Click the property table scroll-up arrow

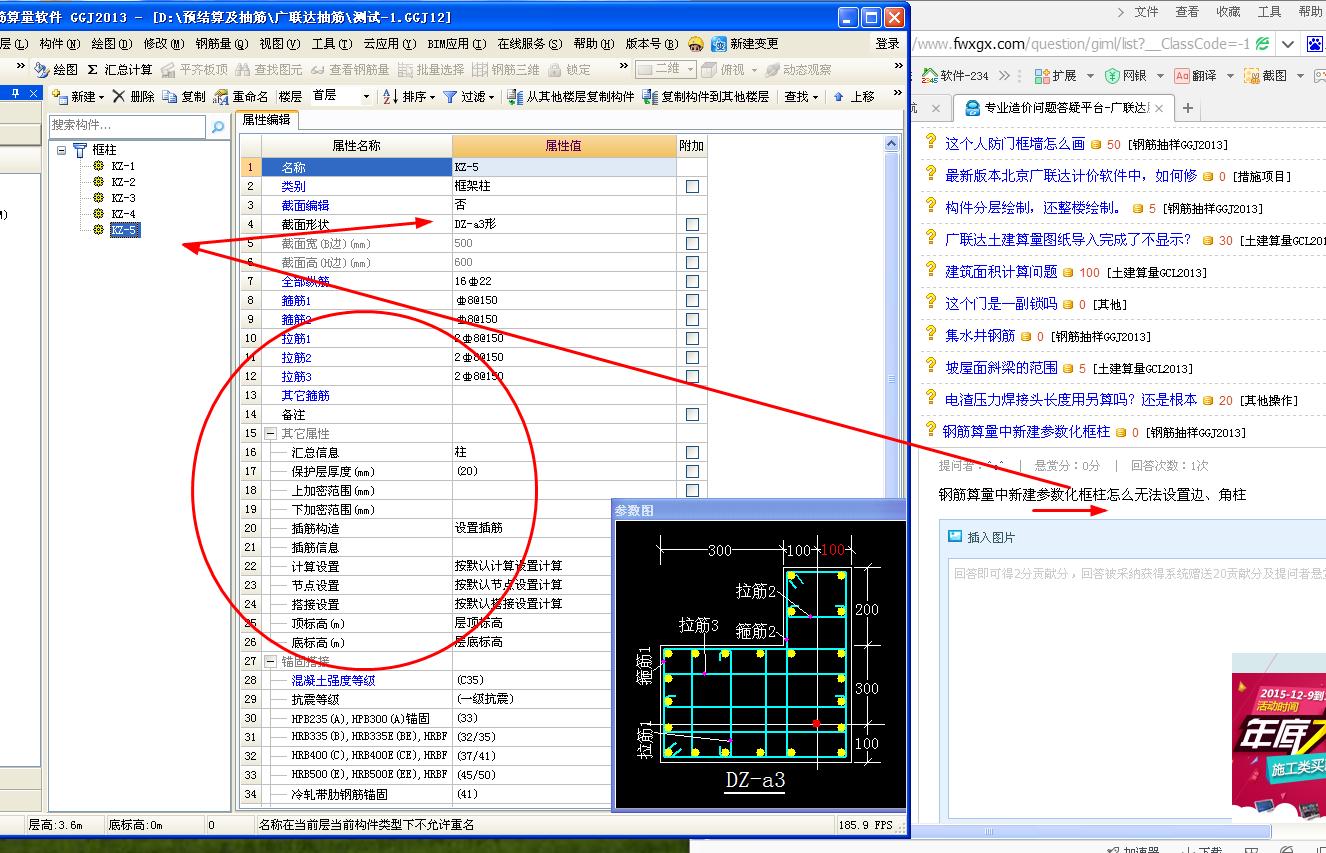[892, 145]
